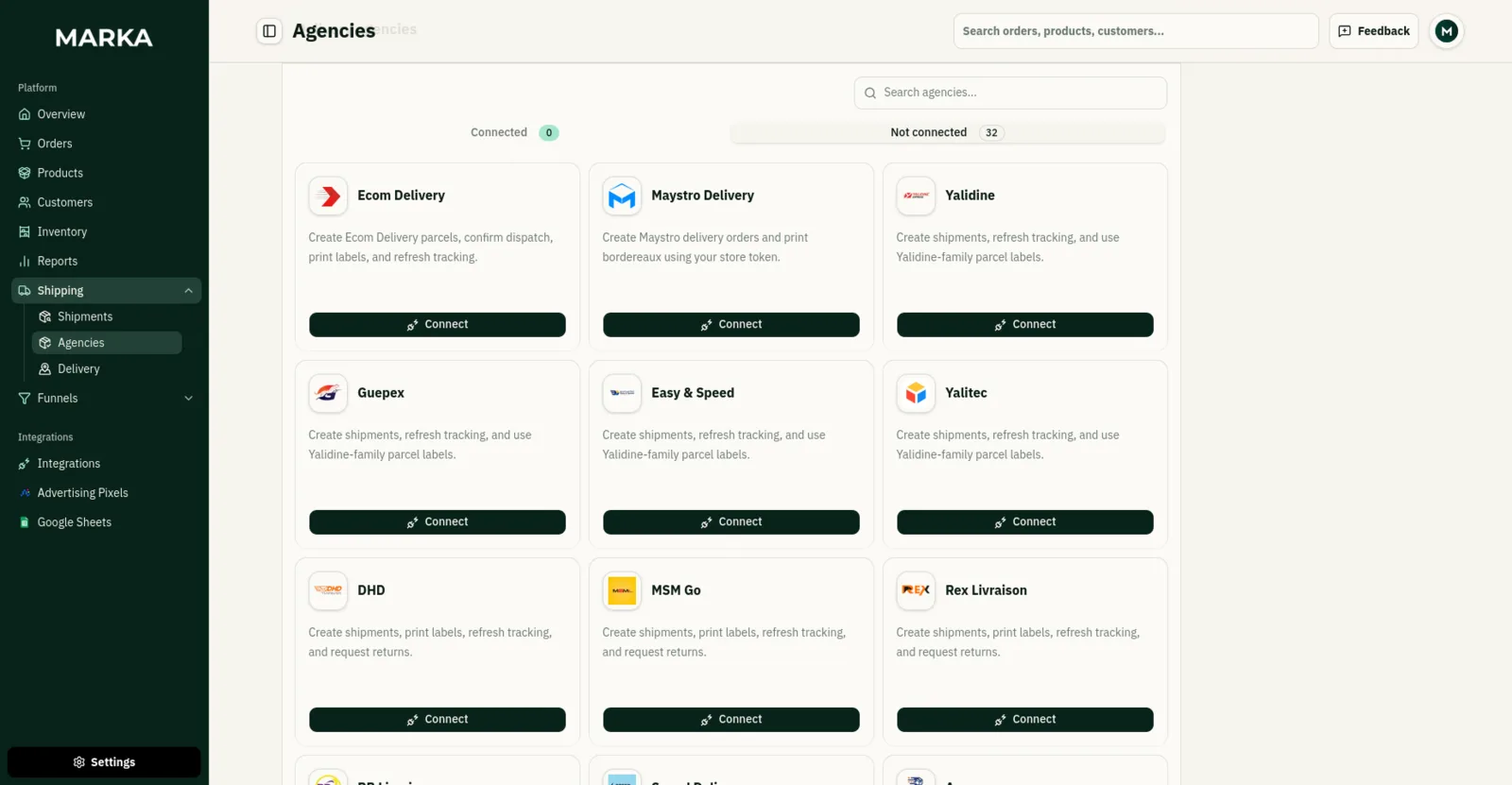Open the user avatar menu
This screenshot has width=1512, height=785.
click(x=1446, y=31)
